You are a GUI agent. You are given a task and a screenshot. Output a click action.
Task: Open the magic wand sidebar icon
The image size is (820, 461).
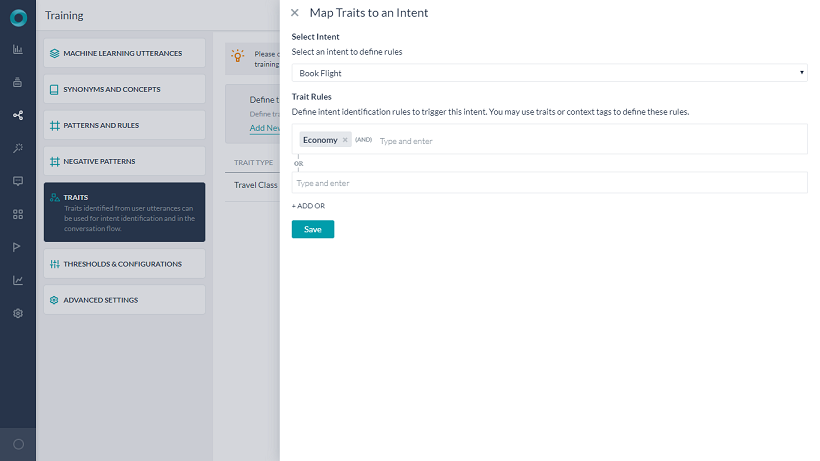pos(18,148)
